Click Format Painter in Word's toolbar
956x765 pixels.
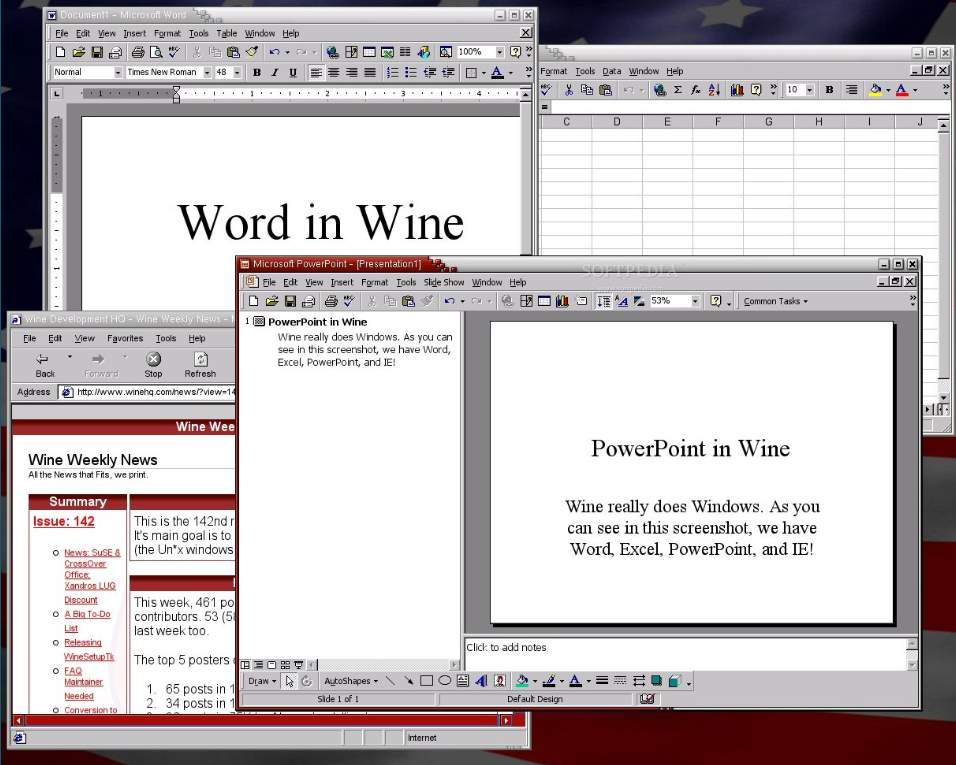pyautogui.click(x=252, y=52)
